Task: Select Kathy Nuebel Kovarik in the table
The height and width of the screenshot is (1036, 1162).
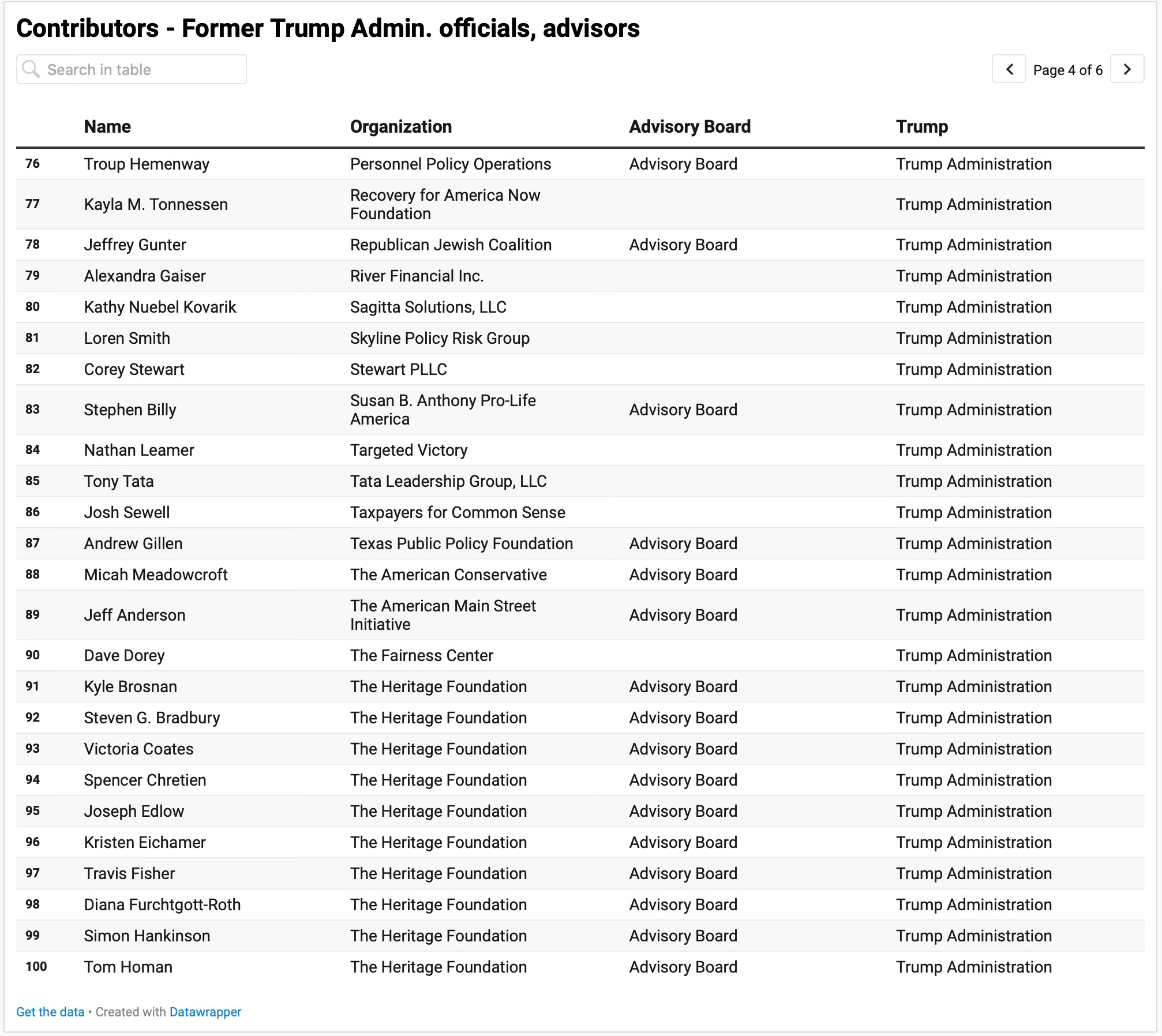Action: click(x=160, y=307)
